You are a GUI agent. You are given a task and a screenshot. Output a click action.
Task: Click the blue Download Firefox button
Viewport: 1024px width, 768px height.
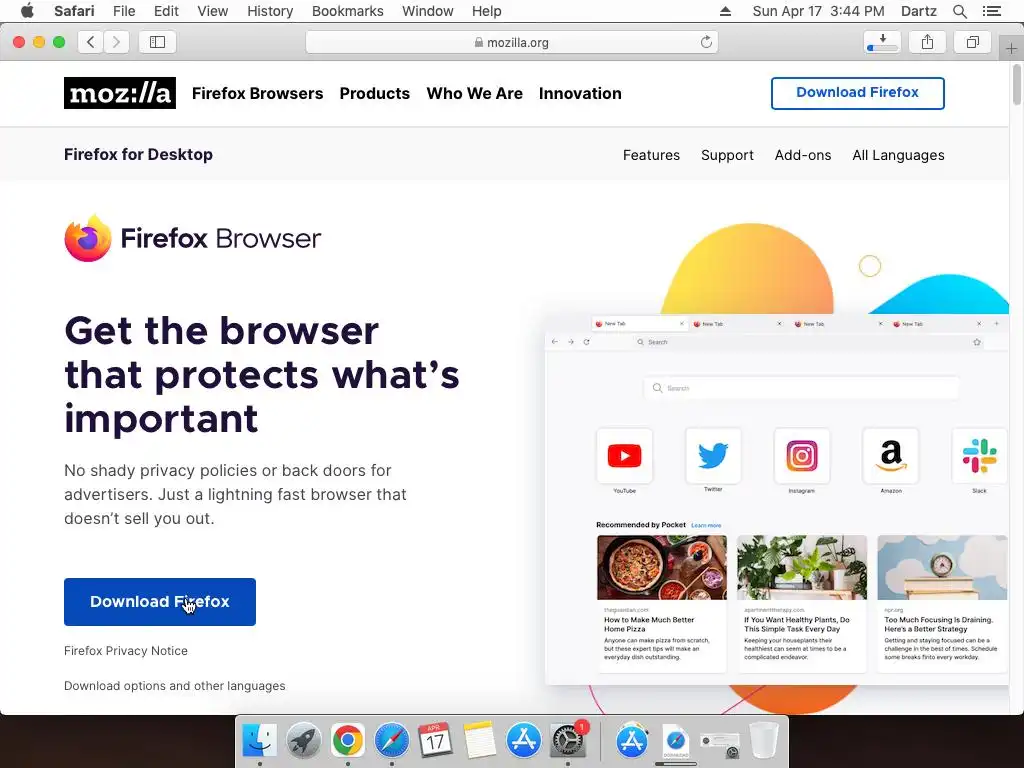tap(160, 601)
